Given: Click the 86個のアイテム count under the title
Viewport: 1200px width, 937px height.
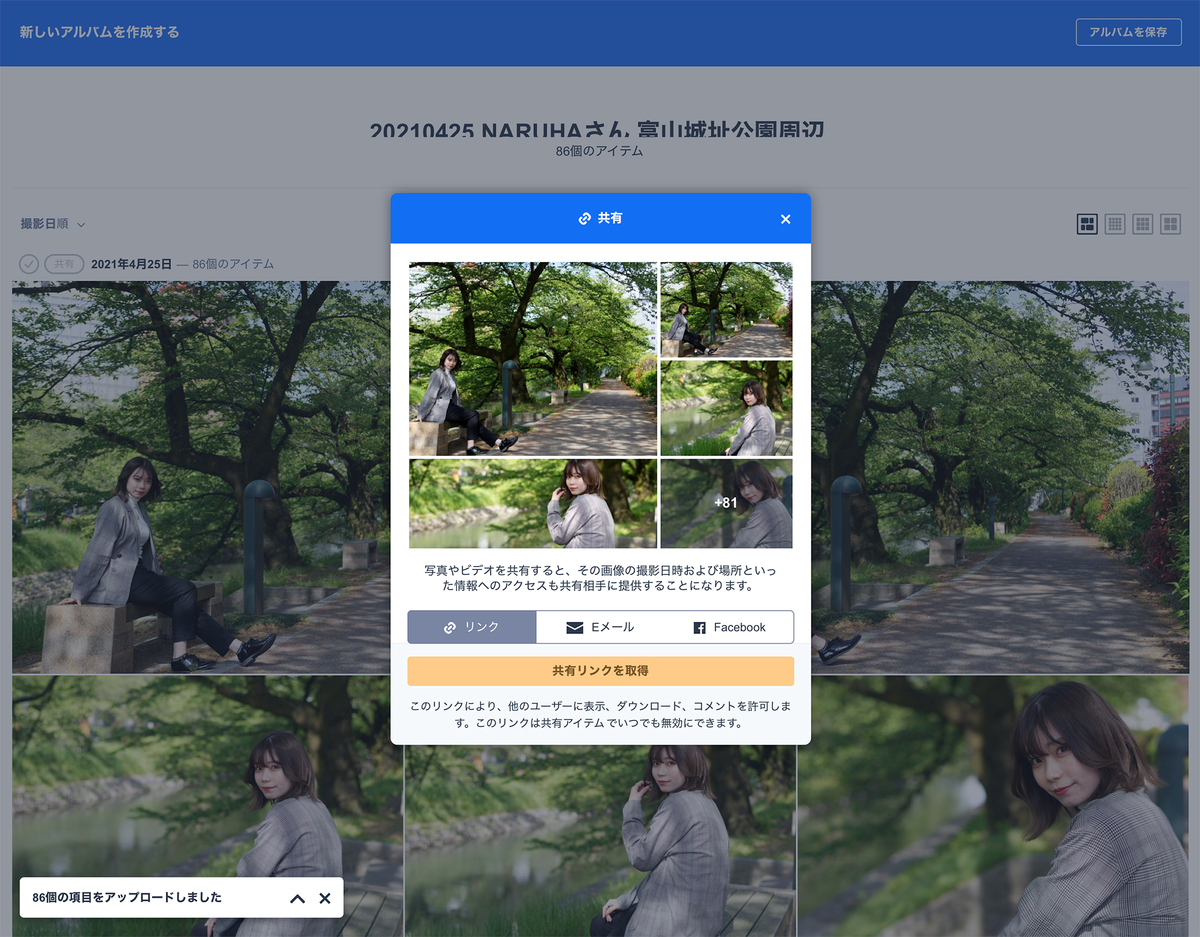Looking at the screenshot, I should click(599, 151).
